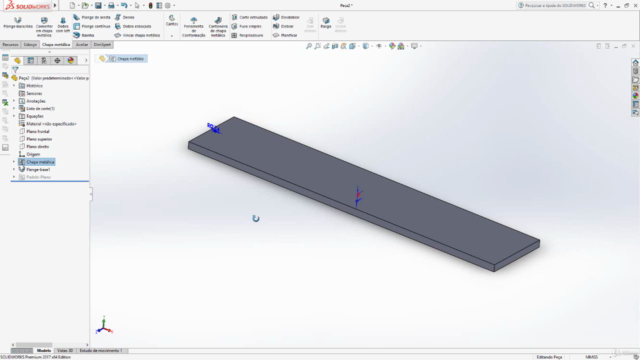Click the Flange de aresta tool
The image size is (640, 360).
pyautogui.click(x=92, y=17)
